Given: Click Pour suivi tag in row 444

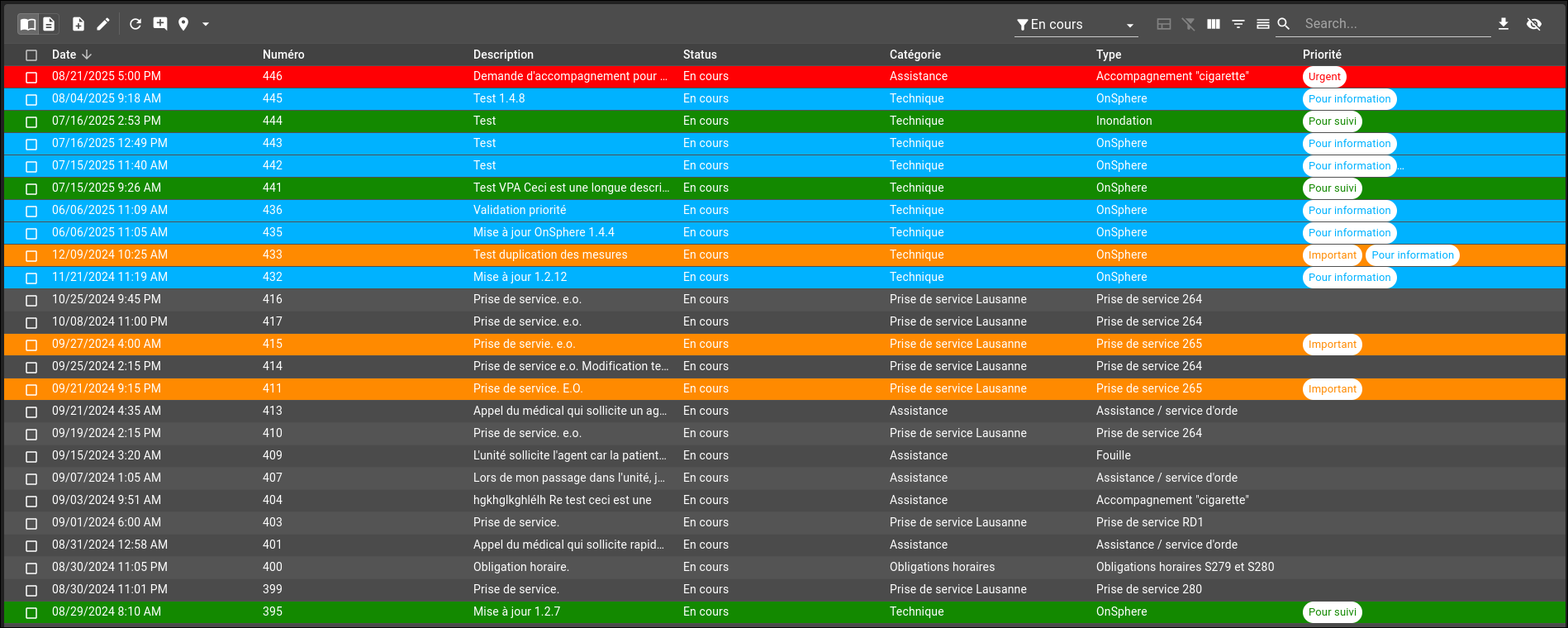Looking at the screenshot, I should (x=1332, y=121).
